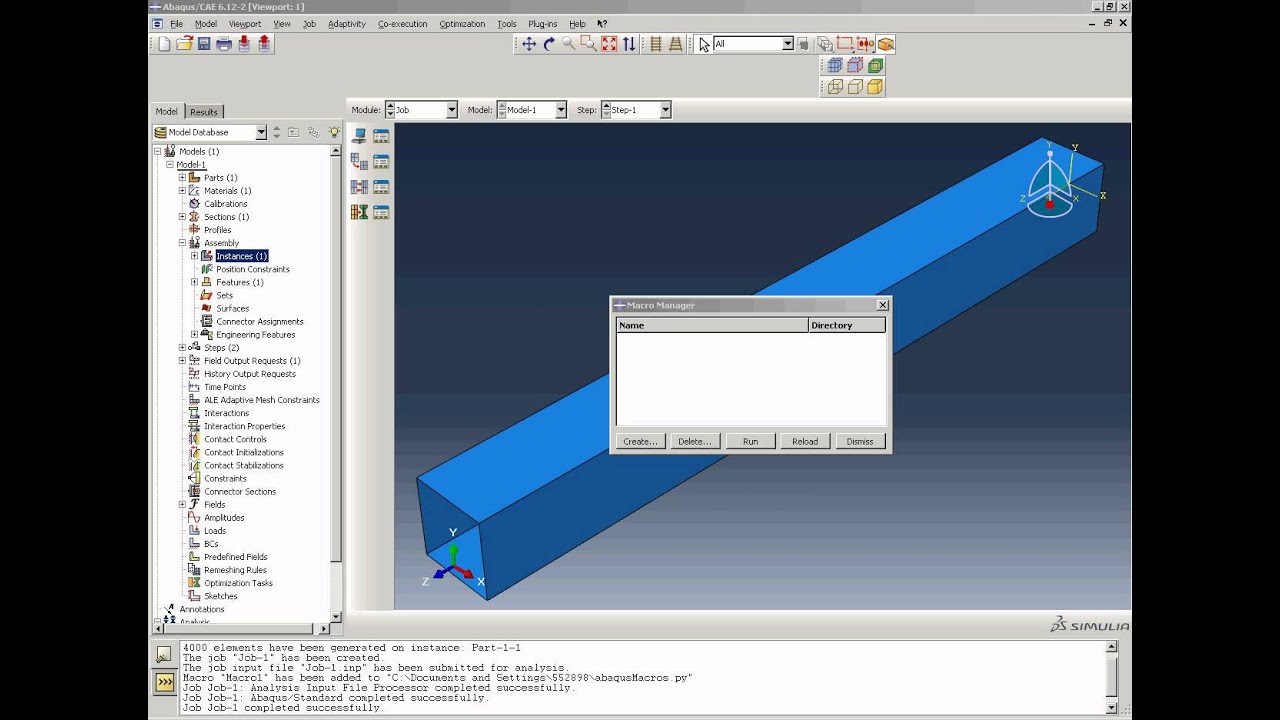Open the selection filter dropdown showing All
The height and width of the screenshot is (720, 1280).
pyautogui.click(x=788, y=44)
